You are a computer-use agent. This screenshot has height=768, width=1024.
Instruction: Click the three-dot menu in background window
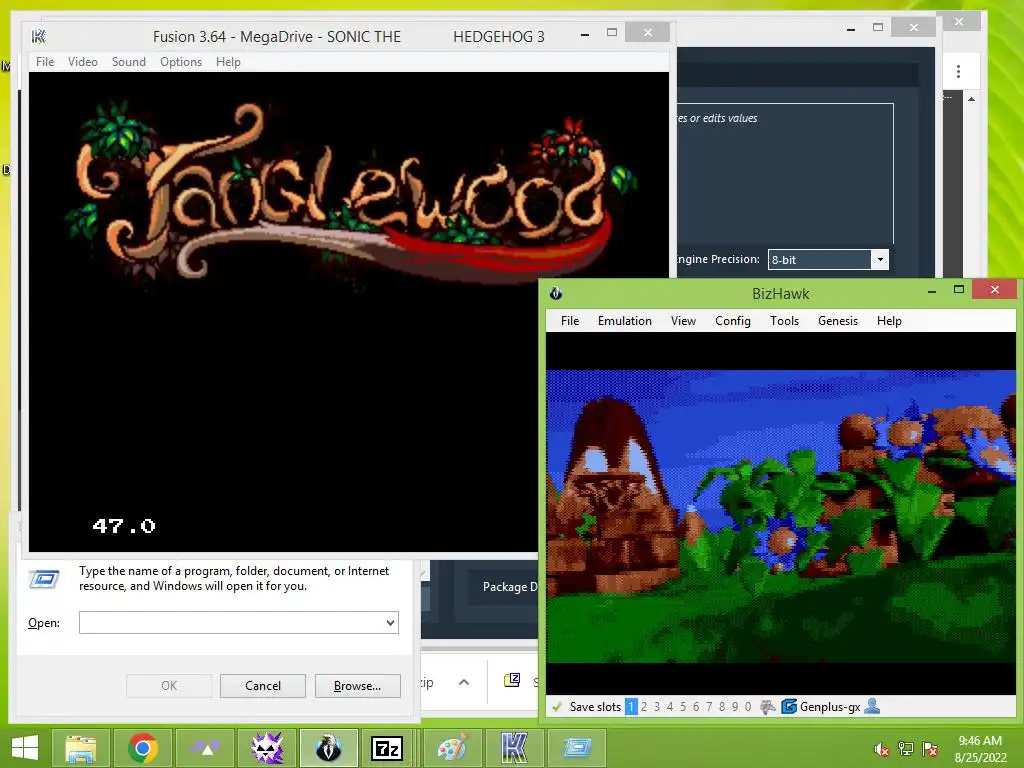click(x=958, y=71)
